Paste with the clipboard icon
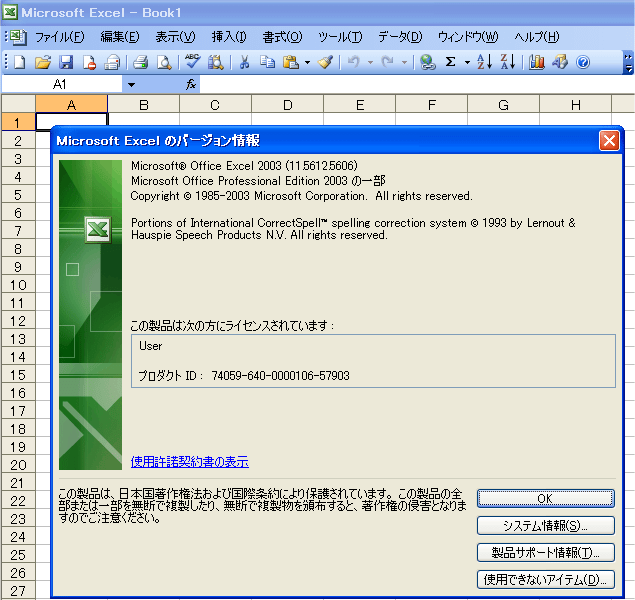 point(291,62)
